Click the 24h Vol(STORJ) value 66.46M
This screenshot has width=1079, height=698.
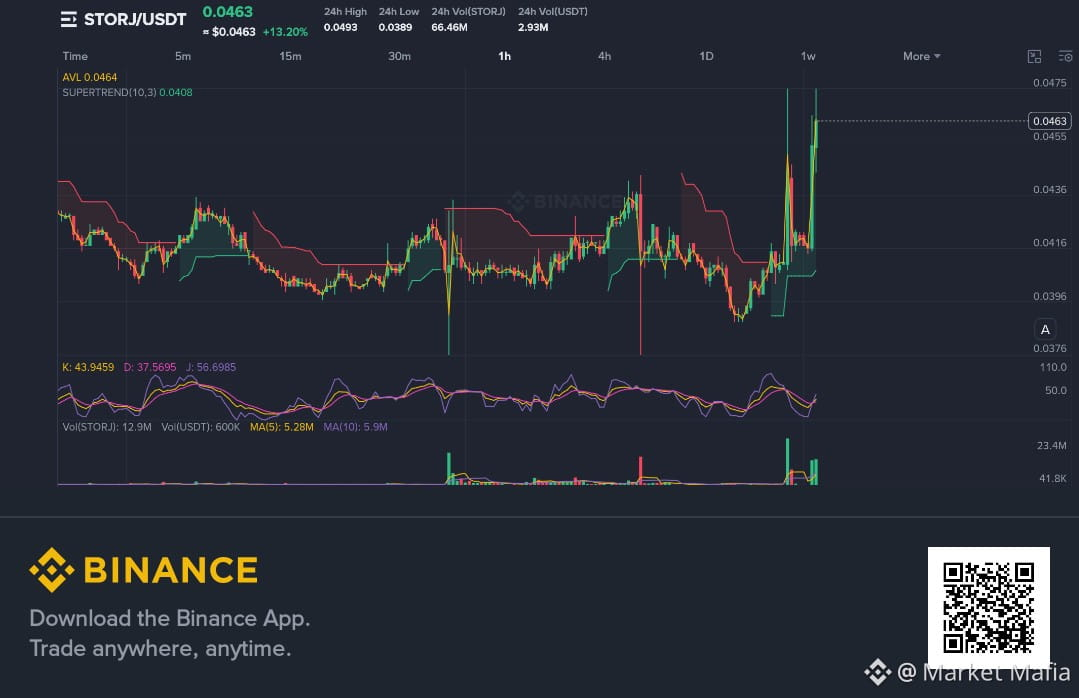pyautogui.click(x=449, y=28)
